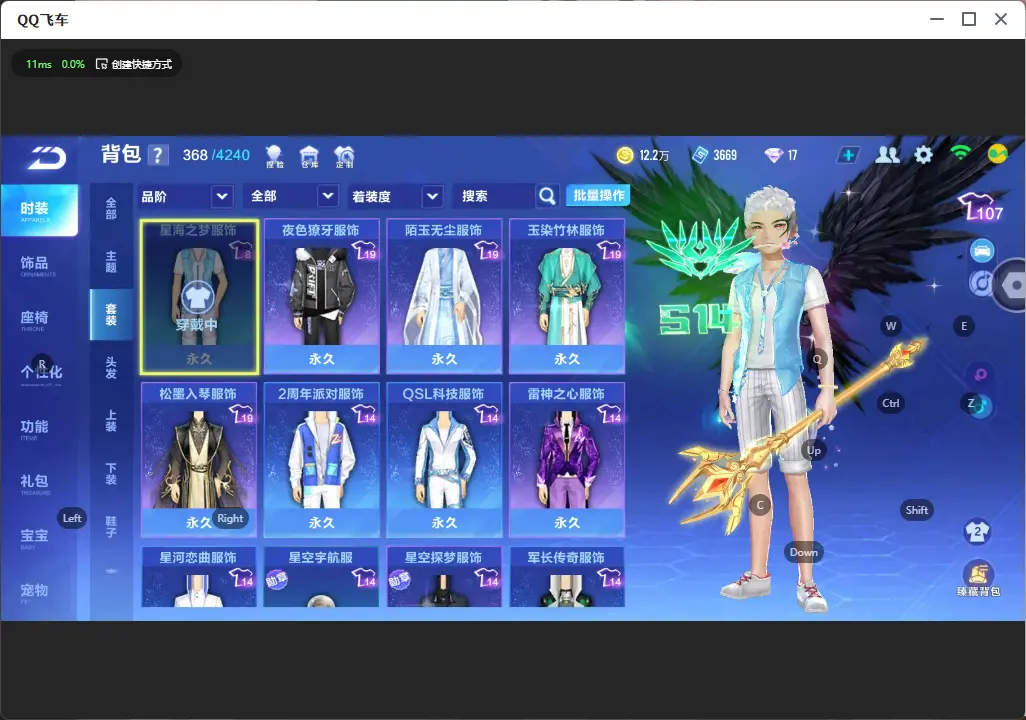Click the shirt icon showing 107
Viewport: 1026px width, 720px height.
pos(980,207)
